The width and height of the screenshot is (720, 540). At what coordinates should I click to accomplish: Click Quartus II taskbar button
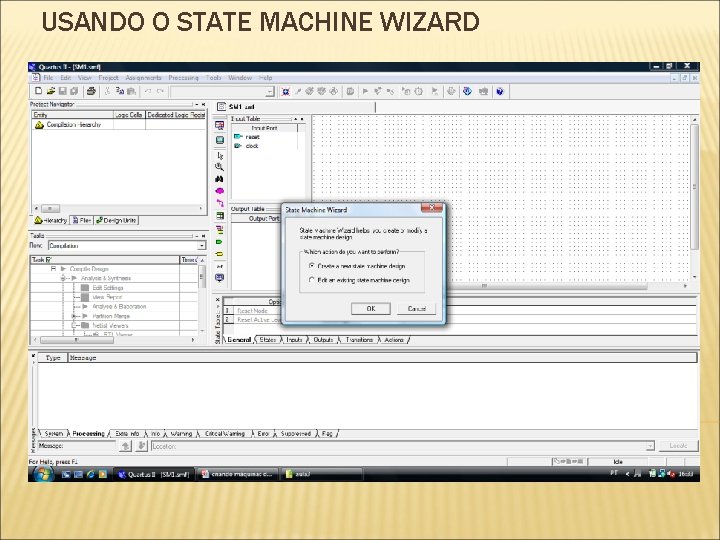[154, 474]
